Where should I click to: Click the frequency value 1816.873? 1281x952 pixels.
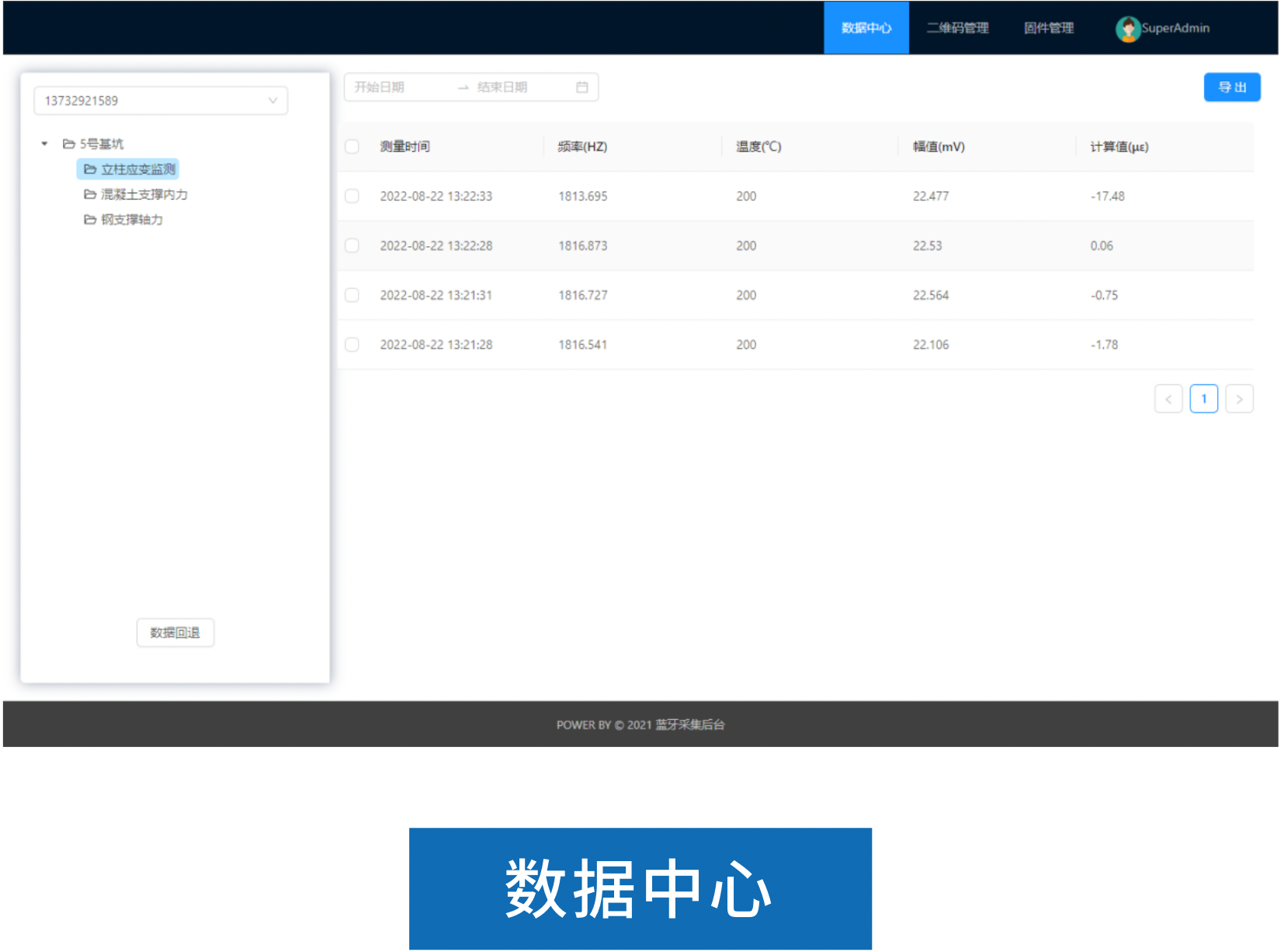pyautogui.click(x=583, y=246)
